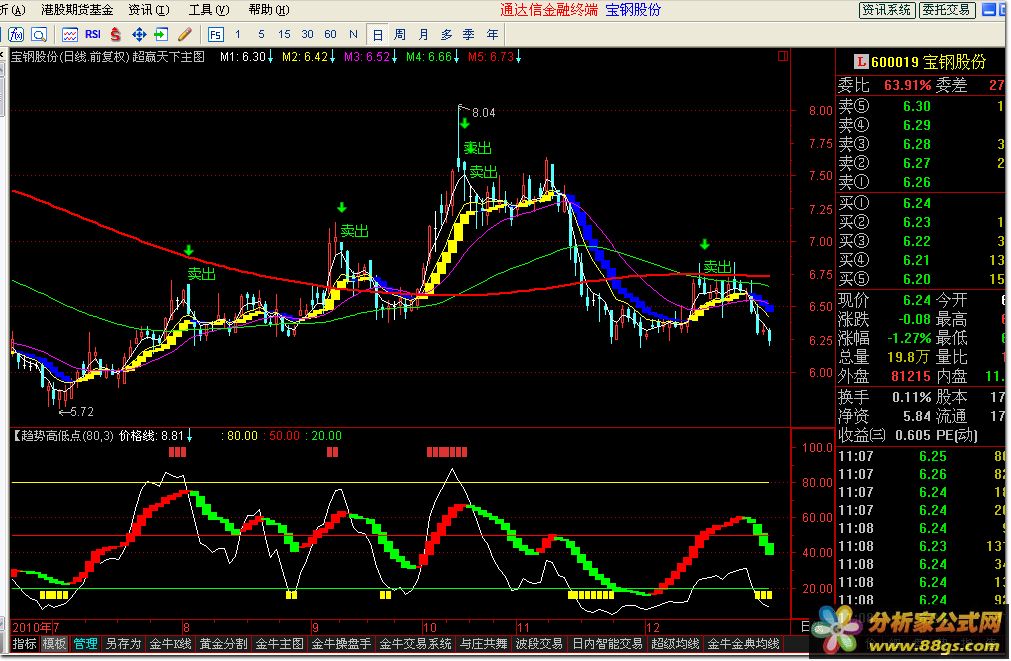The height and width of the screenshot is (661, 1011).
Task: Click the M5: 6.73 moving average label
Action: pos(495,57)
